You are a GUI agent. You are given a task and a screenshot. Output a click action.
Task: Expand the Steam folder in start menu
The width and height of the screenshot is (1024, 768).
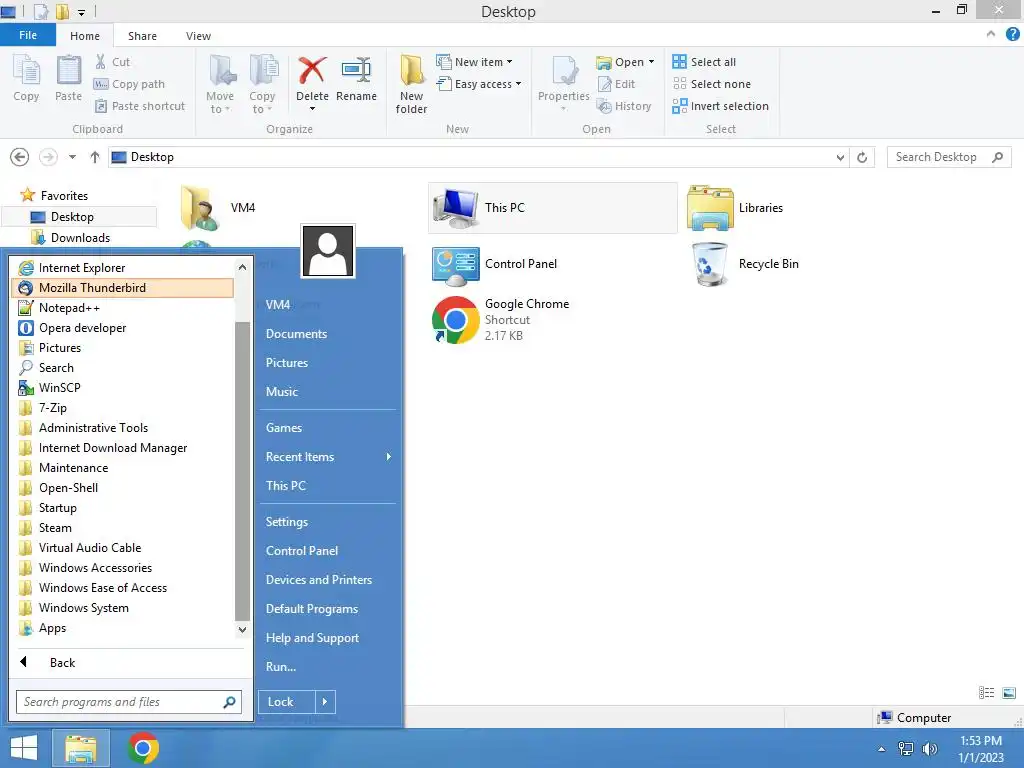click(122, 528)
